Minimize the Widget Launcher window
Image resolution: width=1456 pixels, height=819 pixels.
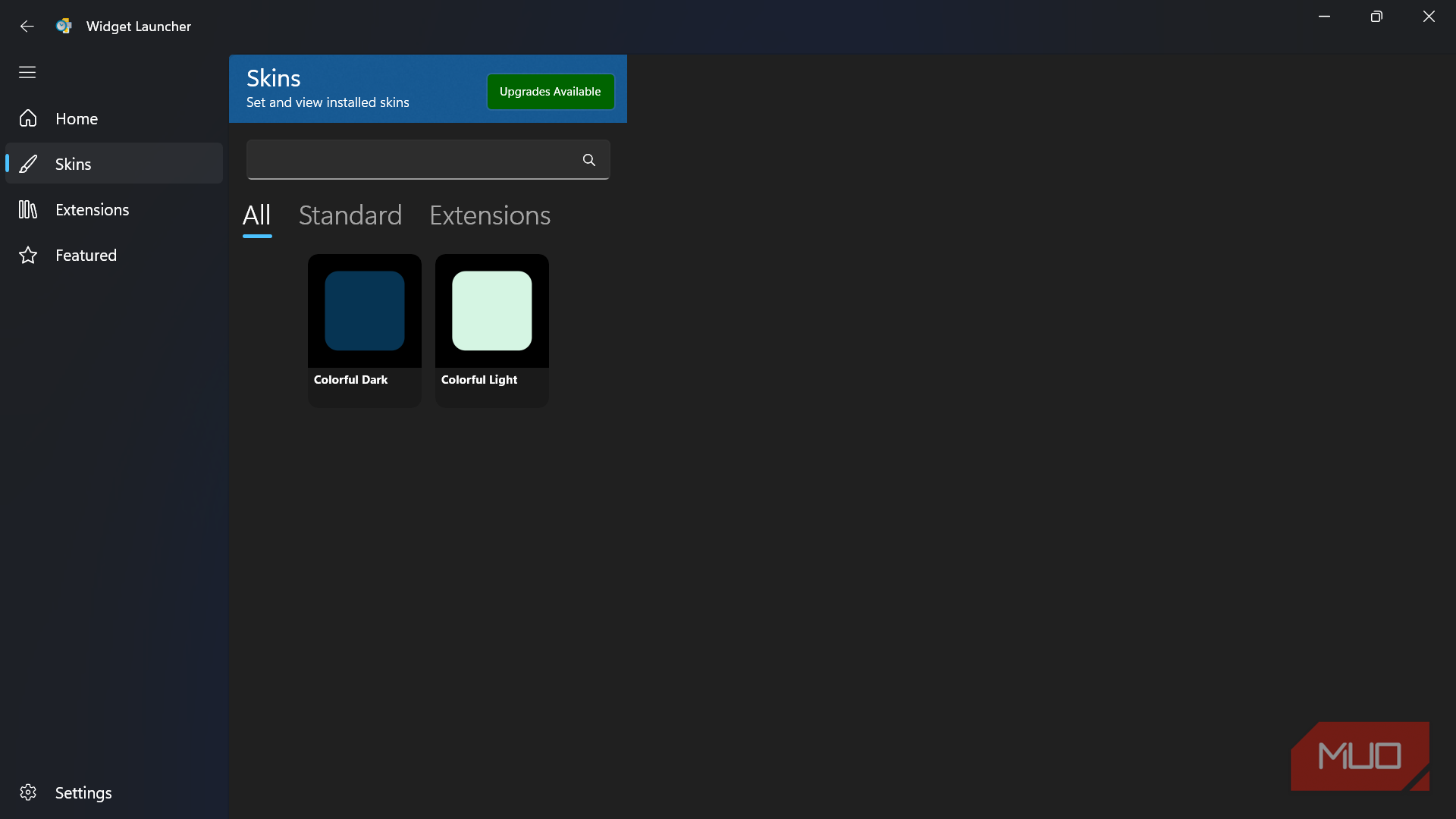tap(1324, 17)
